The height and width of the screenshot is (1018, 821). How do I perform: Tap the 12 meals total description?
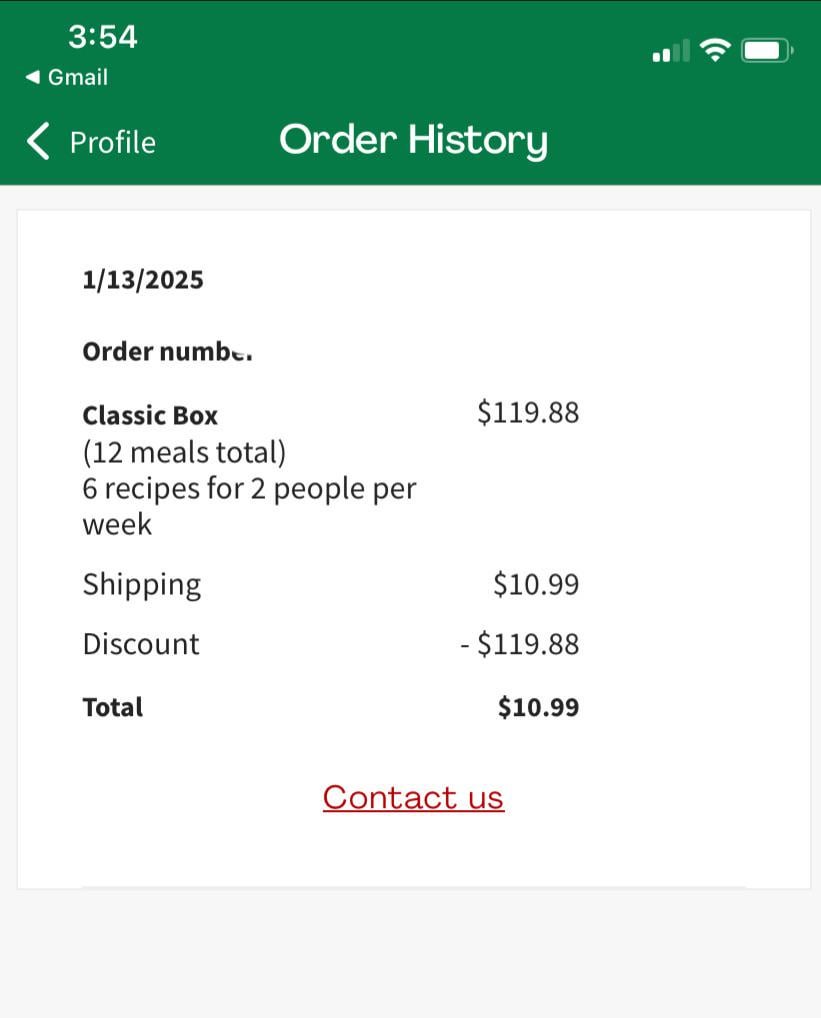coord(184,453)
